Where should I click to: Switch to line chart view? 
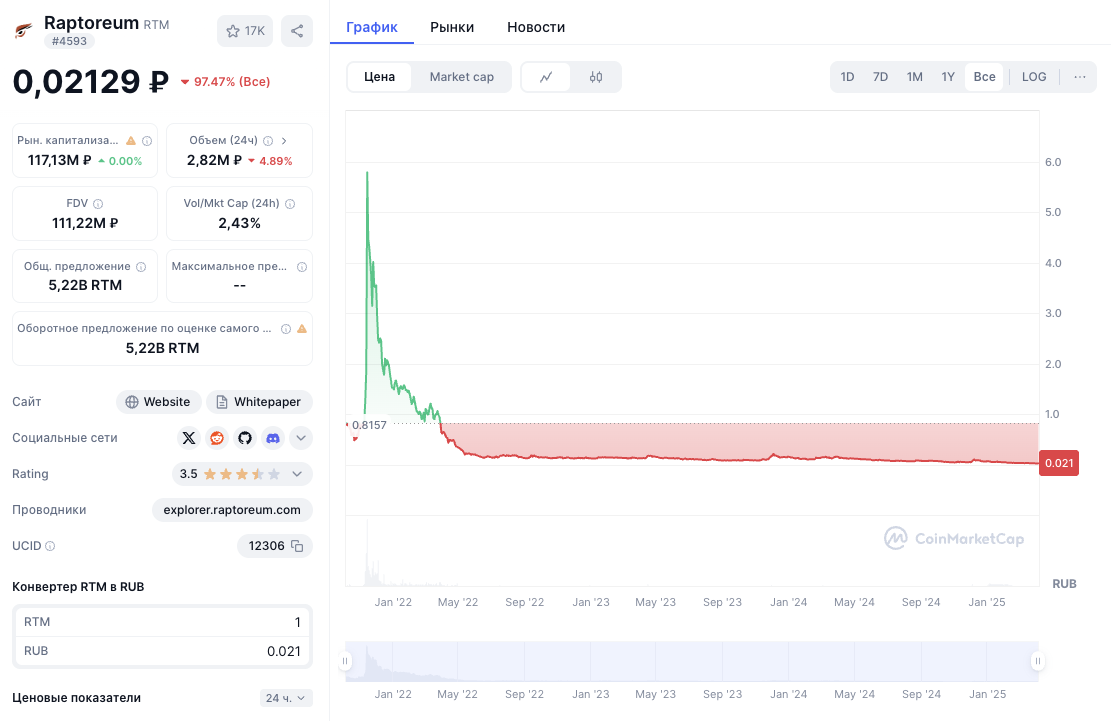coord(546,77)
